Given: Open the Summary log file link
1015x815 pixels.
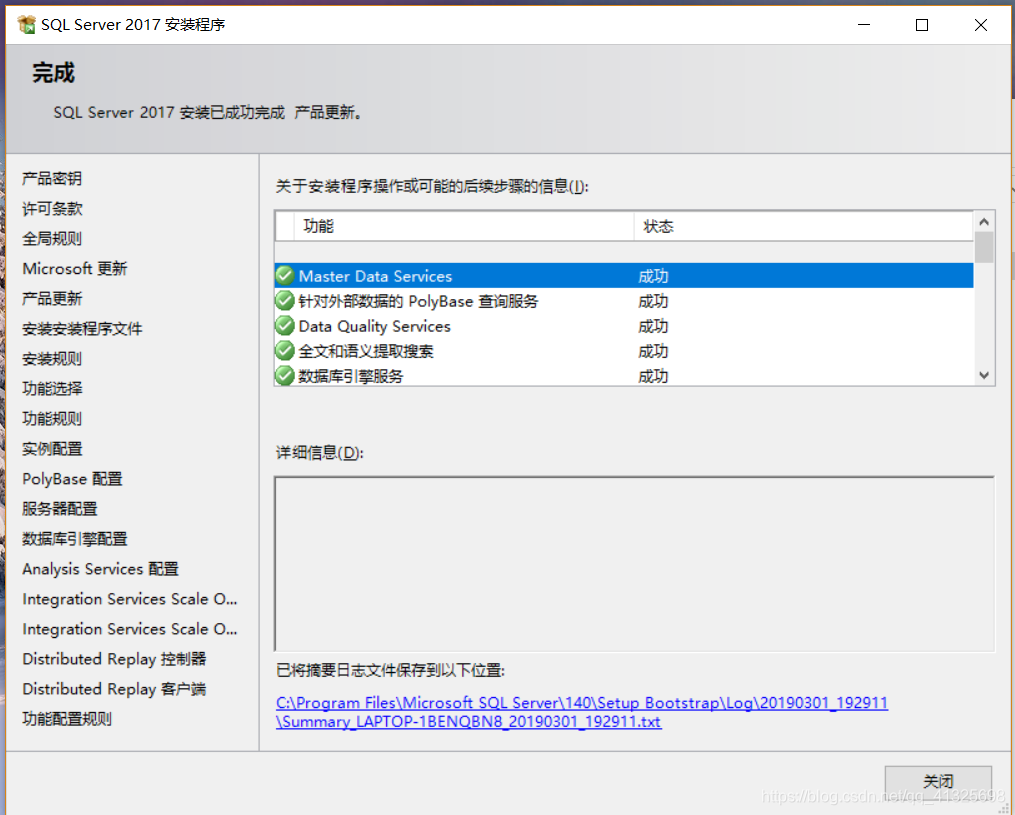Looking at the screenshot, I should 582,712.
